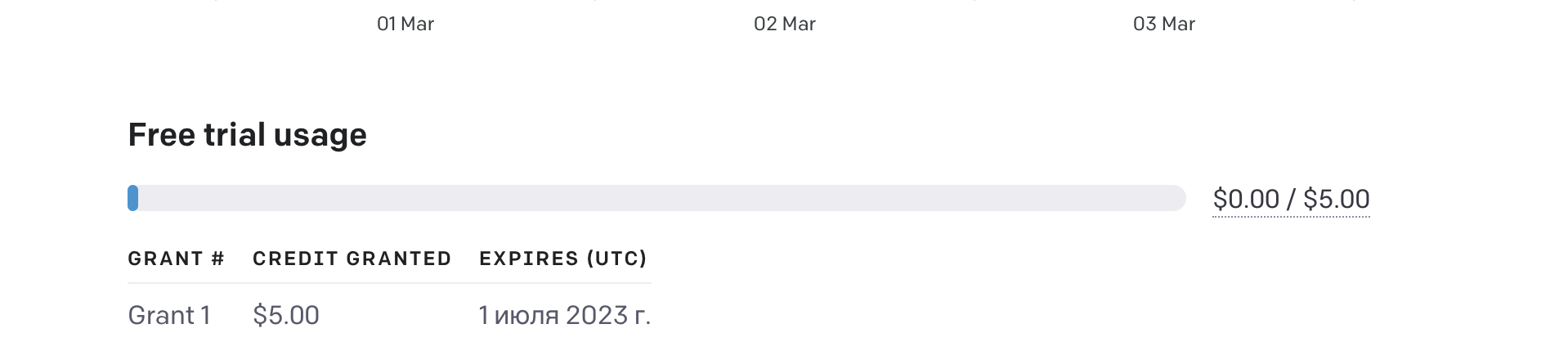Click the $5.00 credit granted cell
This screenshot has width=1568, height=360.
285,315
